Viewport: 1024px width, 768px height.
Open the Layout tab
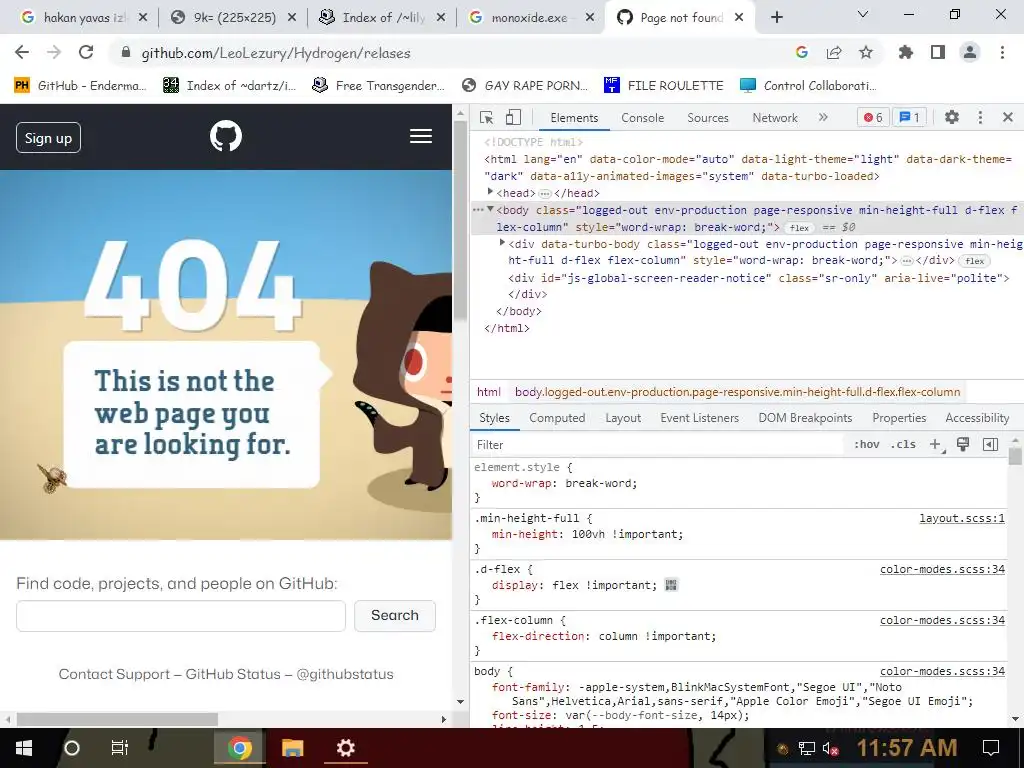[x=623, y=418]
